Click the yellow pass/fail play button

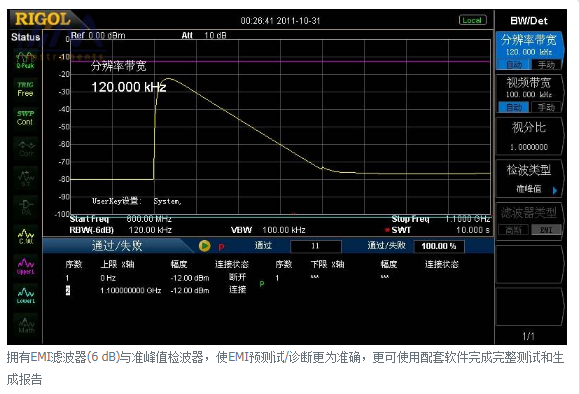click(x=204, y=246)
